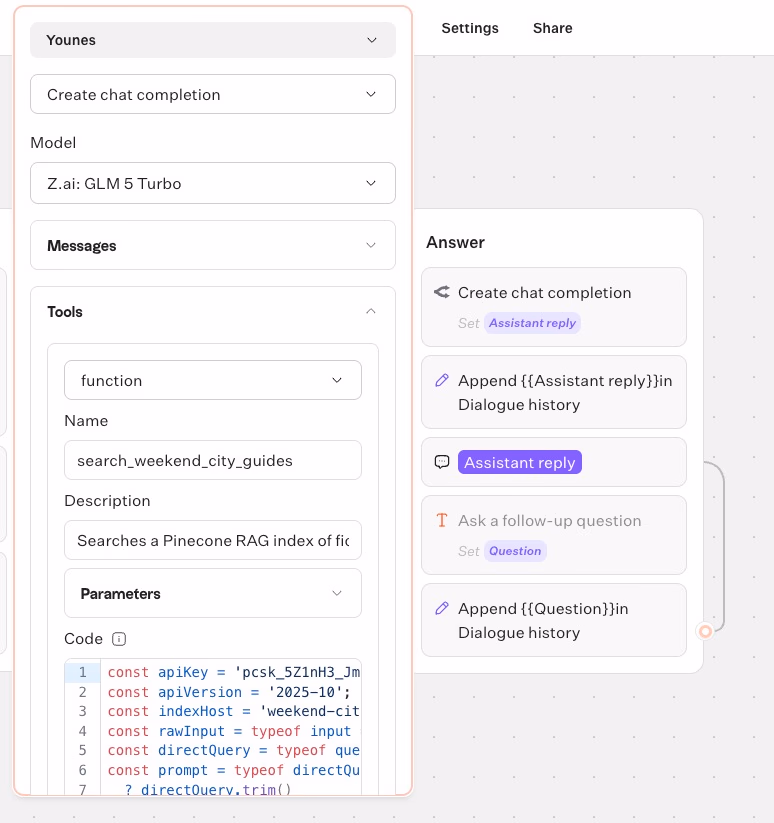Open the Younes credentials dropdown
Viewport: 774px width, 823px height.
point(213,40)
